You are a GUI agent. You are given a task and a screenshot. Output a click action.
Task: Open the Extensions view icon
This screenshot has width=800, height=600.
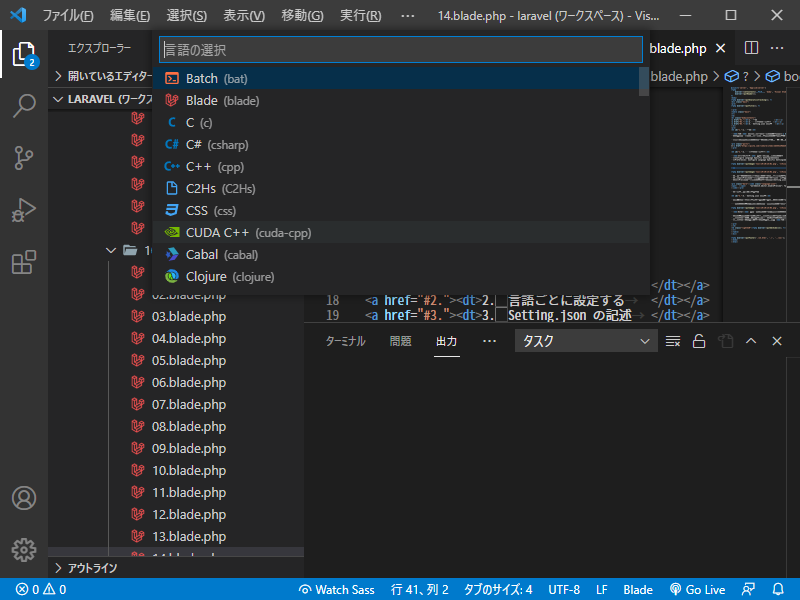(x=24, y=262)
